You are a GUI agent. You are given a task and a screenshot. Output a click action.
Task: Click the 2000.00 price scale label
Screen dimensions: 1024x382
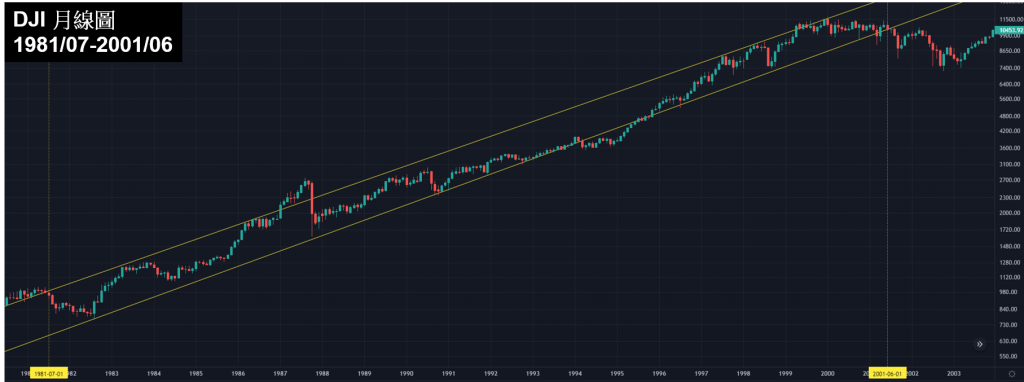1010,213
